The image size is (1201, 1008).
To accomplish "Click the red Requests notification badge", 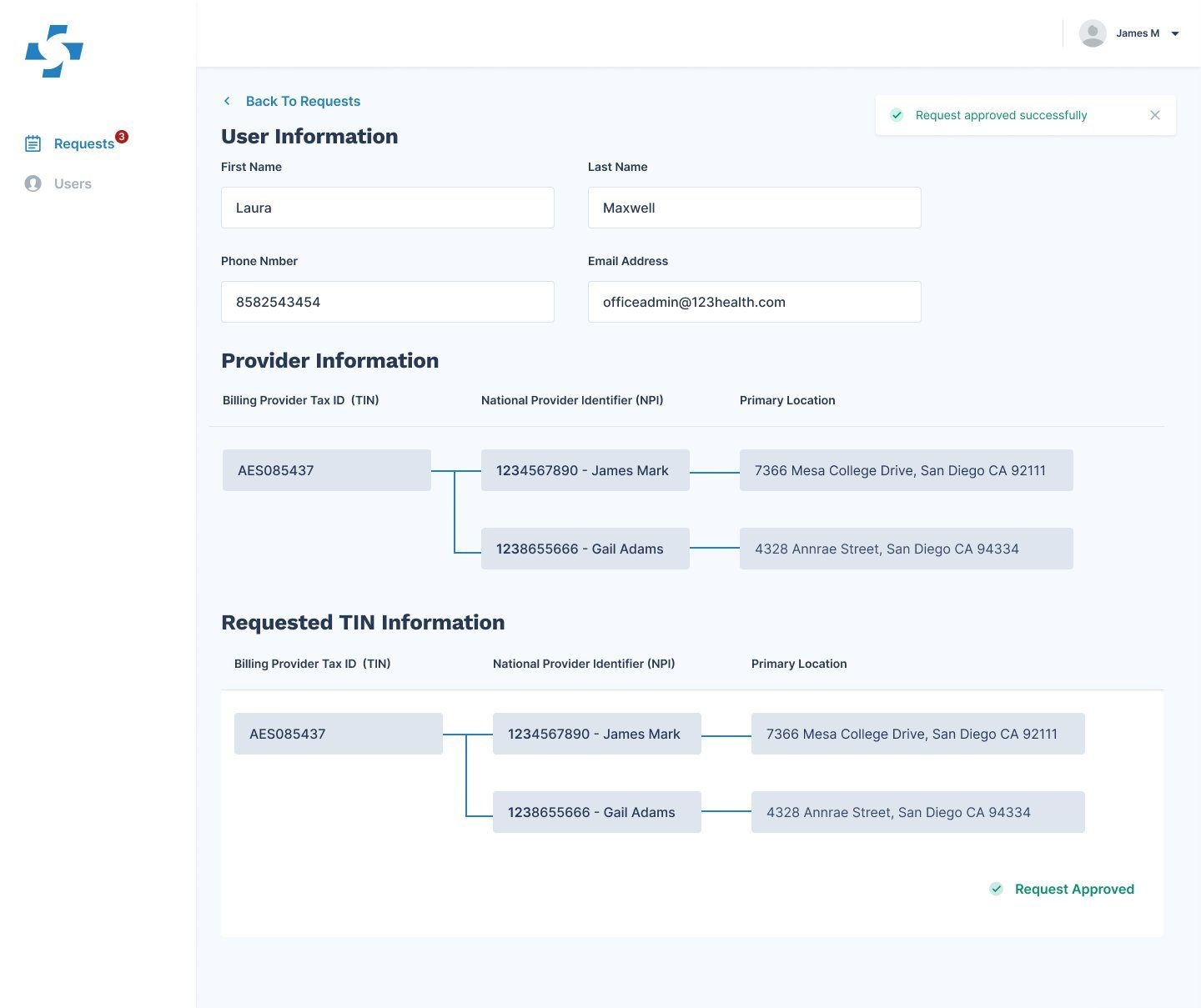I will pyautogui.click(x=120, y=137).
